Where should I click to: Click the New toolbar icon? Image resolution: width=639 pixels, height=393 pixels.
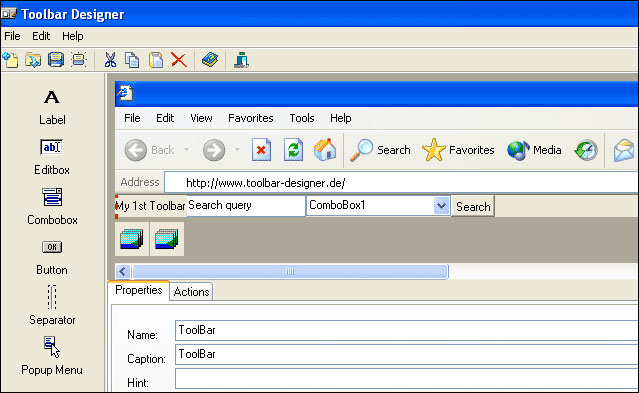point(11,60)
